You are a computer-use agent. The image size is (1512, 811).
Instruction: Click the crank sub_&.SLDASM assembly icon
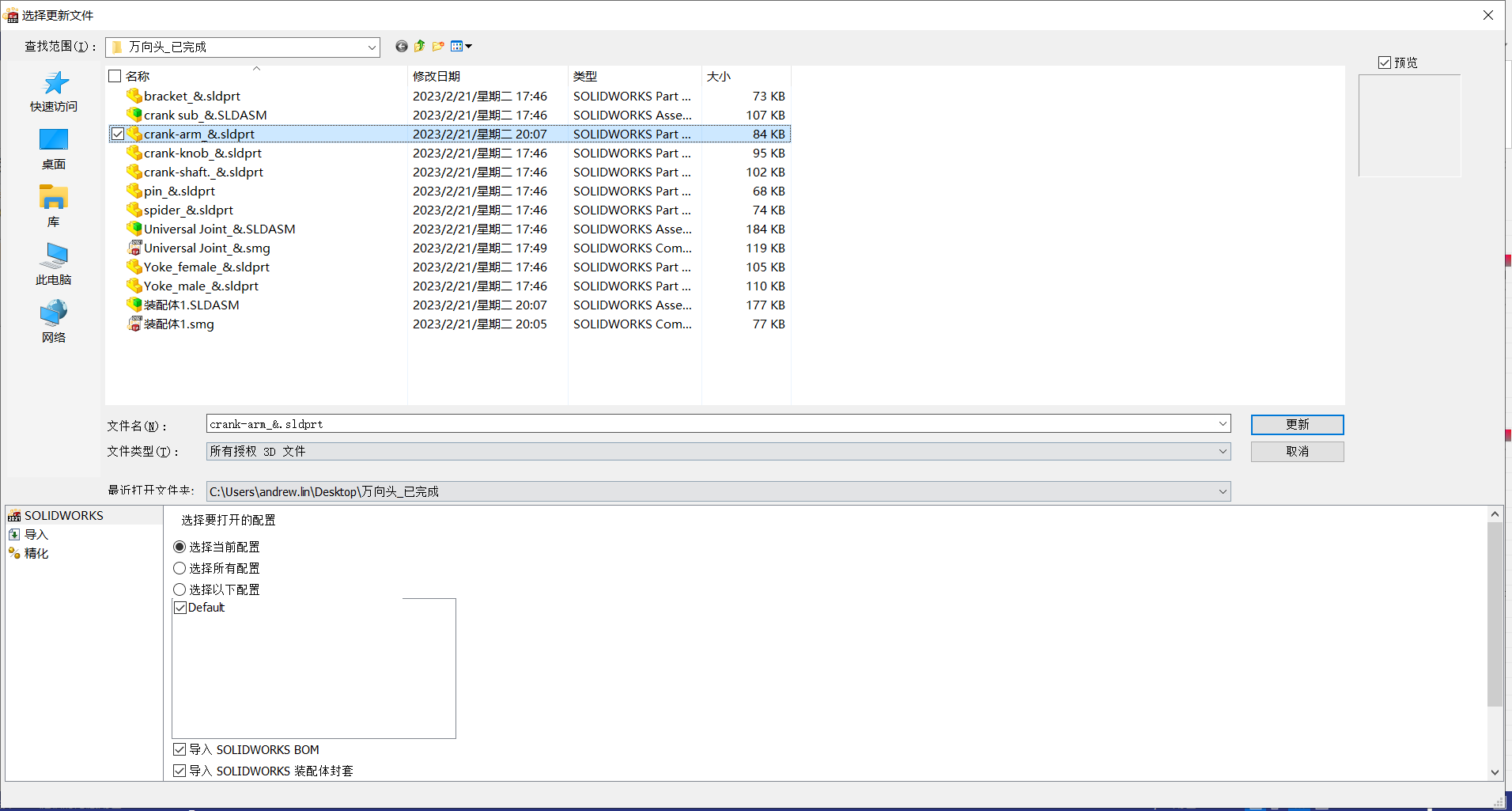pyautogui.click(x=134, y=115)
